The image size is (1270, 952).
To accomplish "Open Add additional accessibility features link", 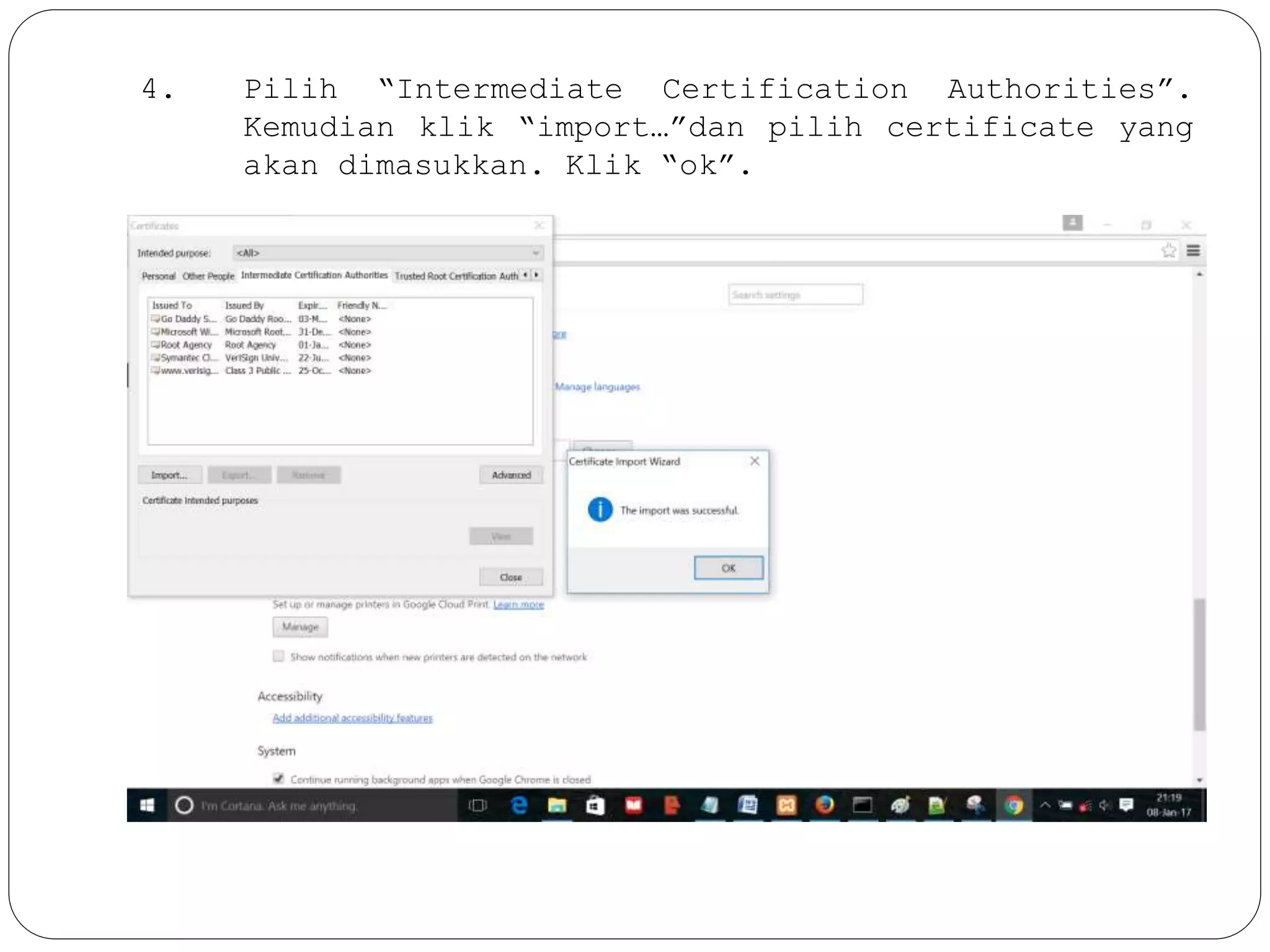I will 352,718.
